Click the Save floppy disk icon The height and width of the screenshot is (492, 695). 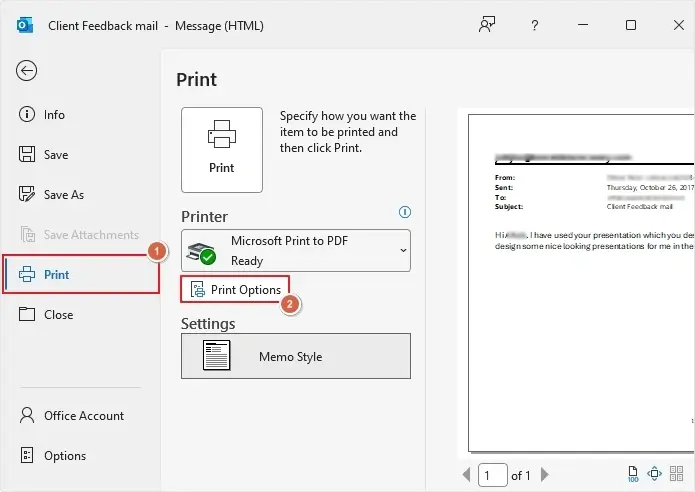[x=27, y=154]
